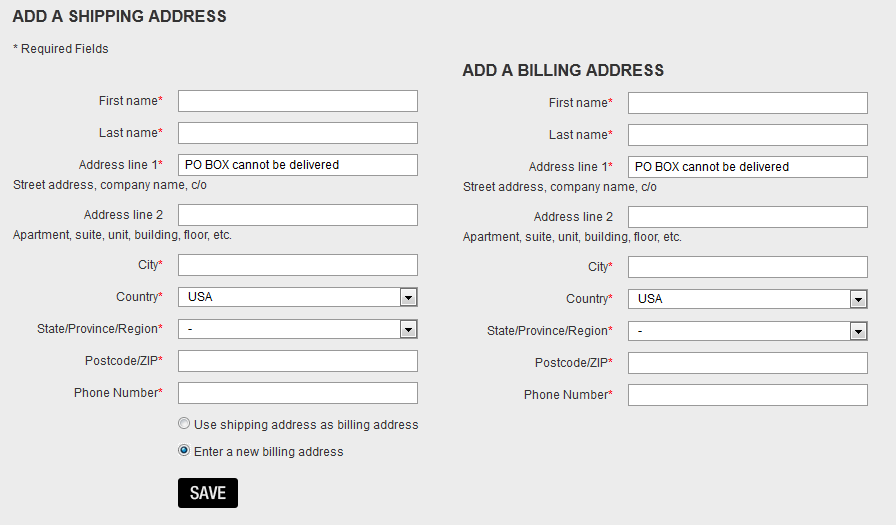Screen dimensions: 896x525
Task: Click the billing Last name field
Action: point(748,135)
